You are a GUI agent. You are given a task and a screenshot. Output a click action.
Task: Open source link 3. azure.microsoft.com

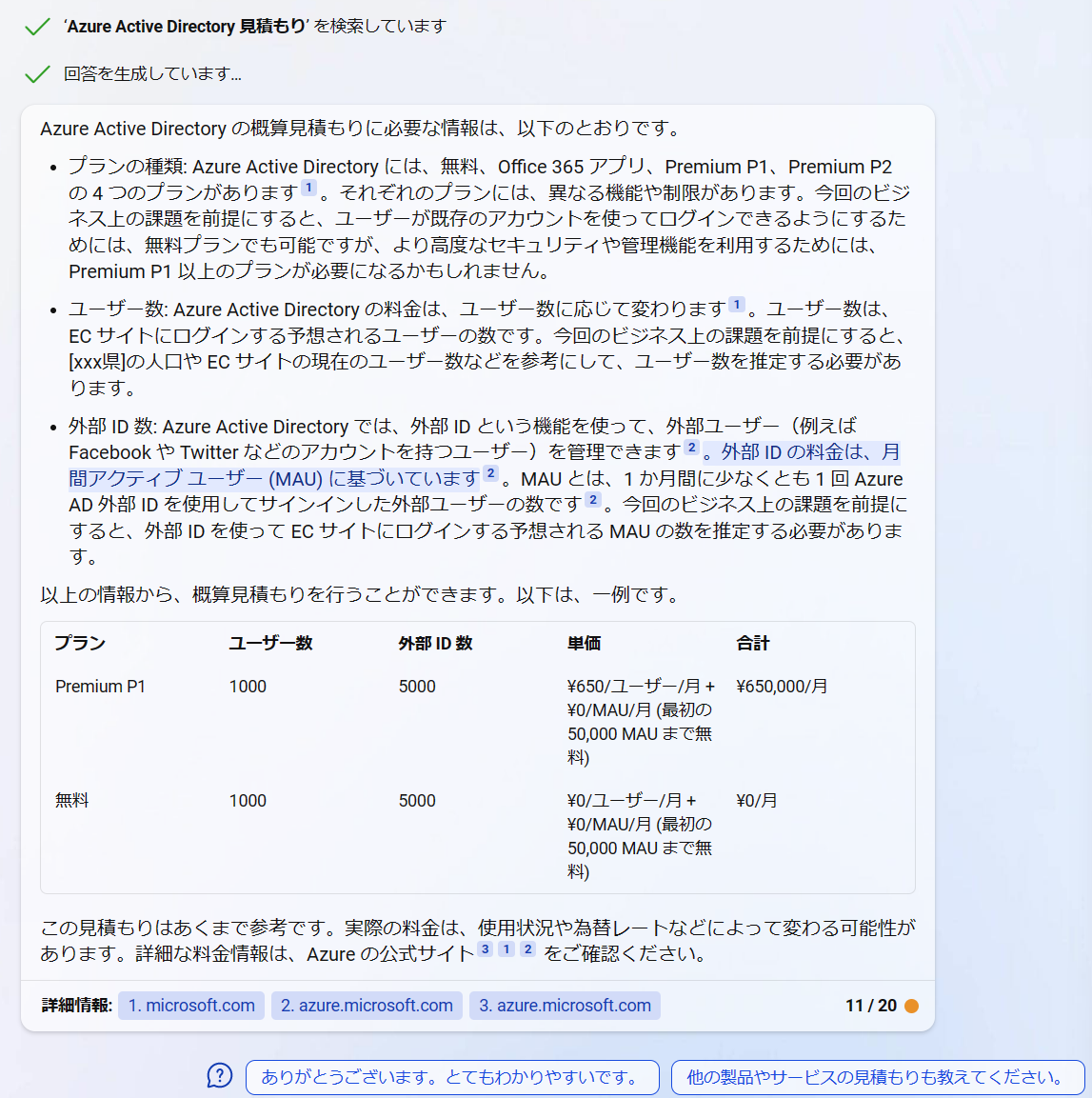(x=565, y=1006)
